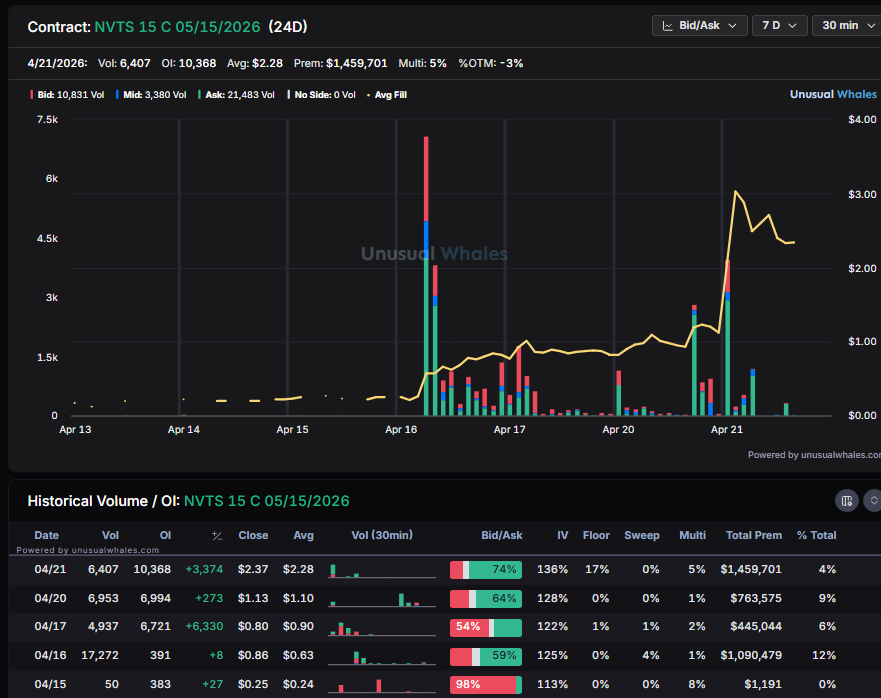881x698 pixels.
Task: Click the Avg column header
Action: [303, 535]
